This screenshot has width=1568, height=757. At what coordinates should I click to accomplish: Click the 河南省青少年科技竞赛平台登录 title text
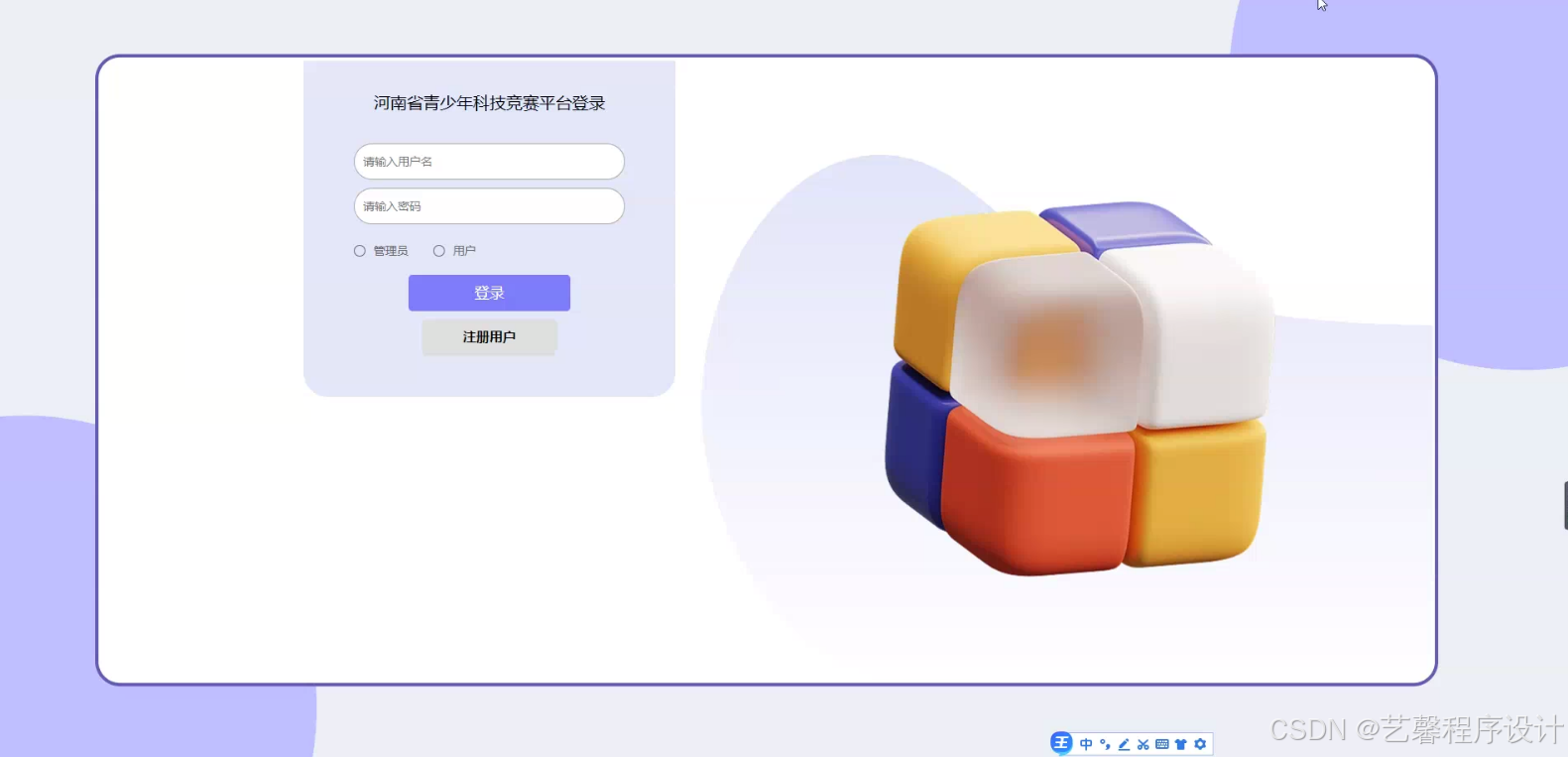click(489, 103)
